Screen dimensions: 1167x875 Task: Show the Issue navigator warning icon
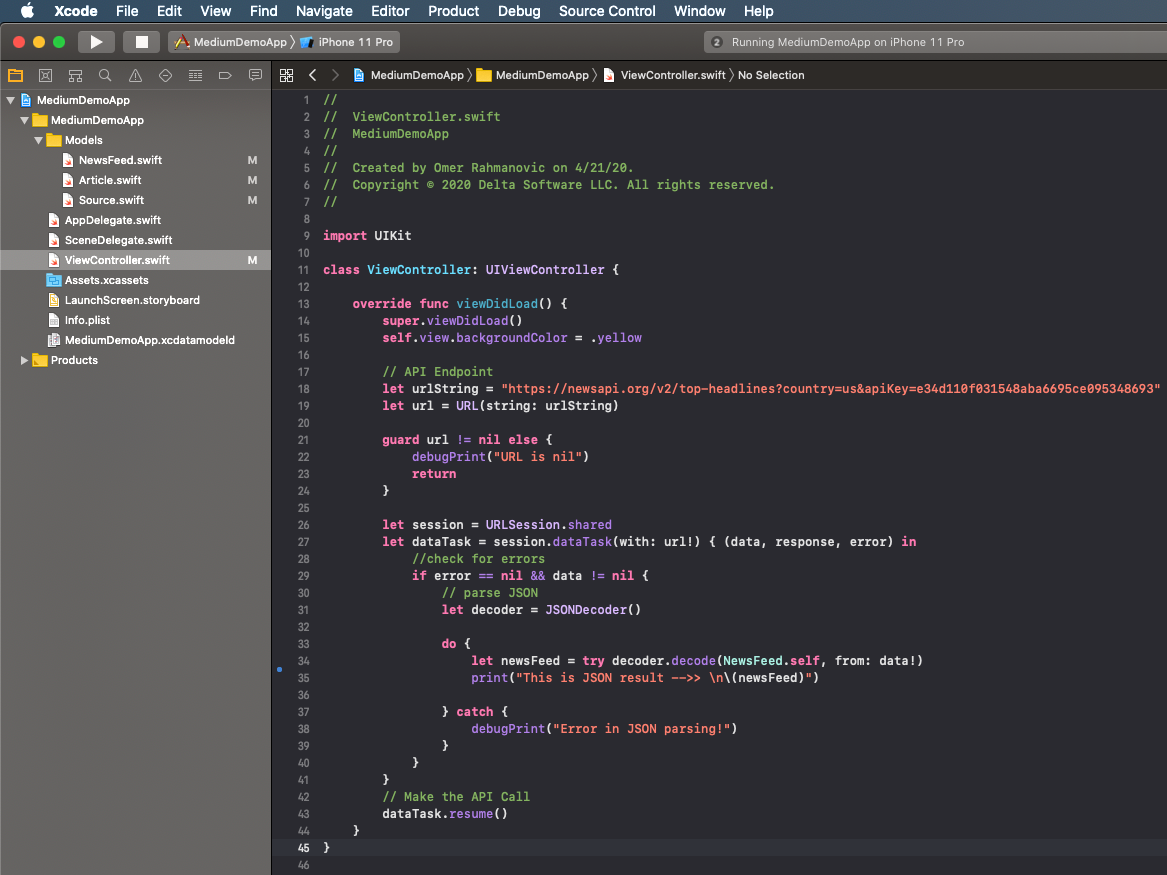tap(134, 75)
